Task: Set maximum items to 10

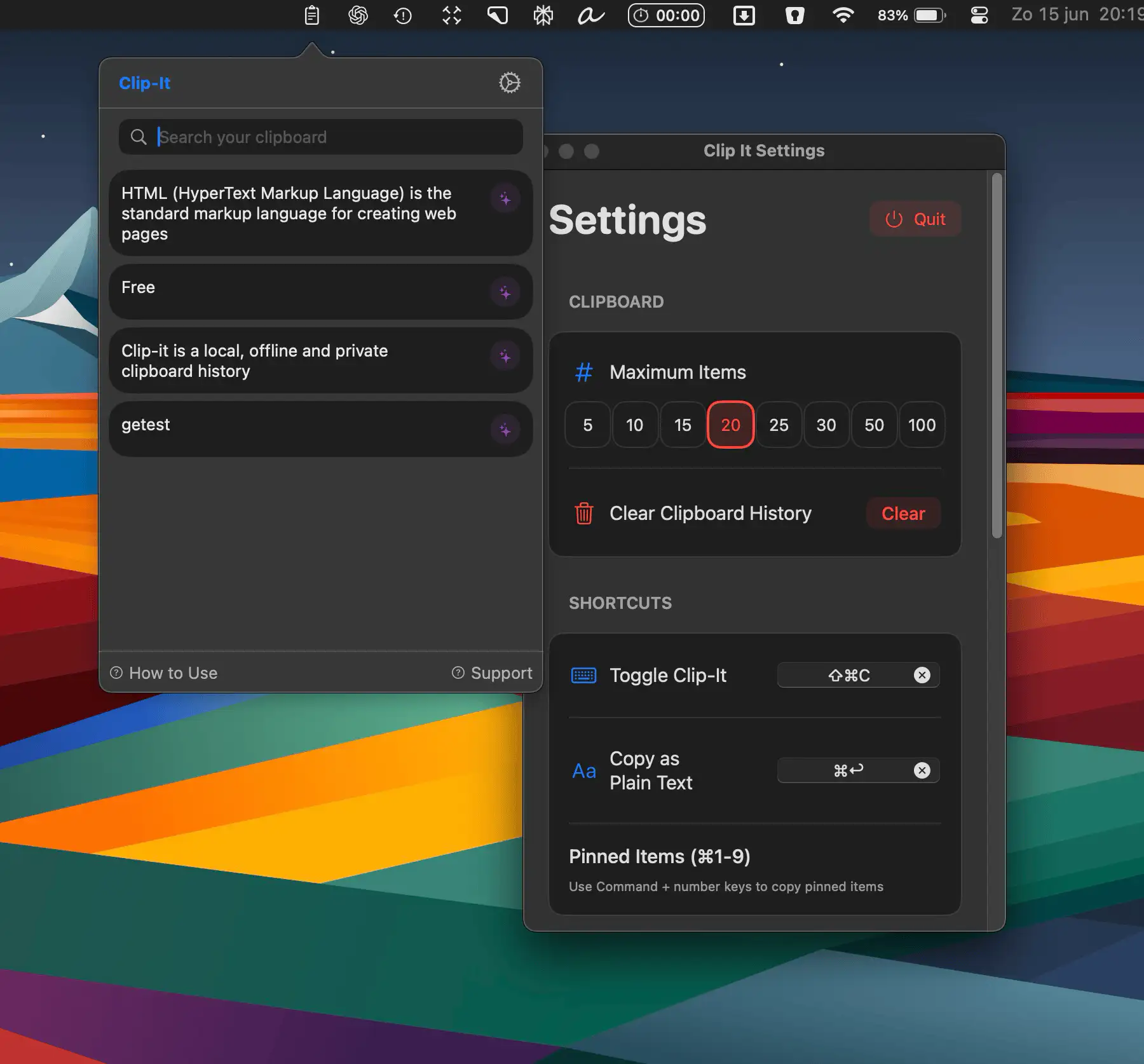Action: point(635,425)
